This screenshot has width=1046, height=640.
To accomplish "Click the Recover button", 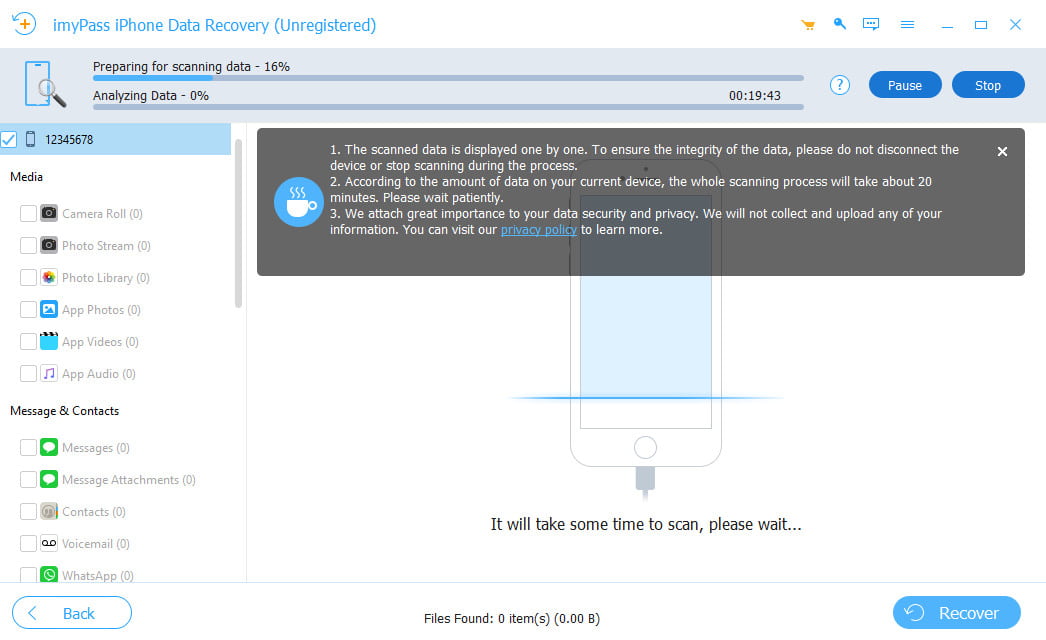I will tap(956, 613).
